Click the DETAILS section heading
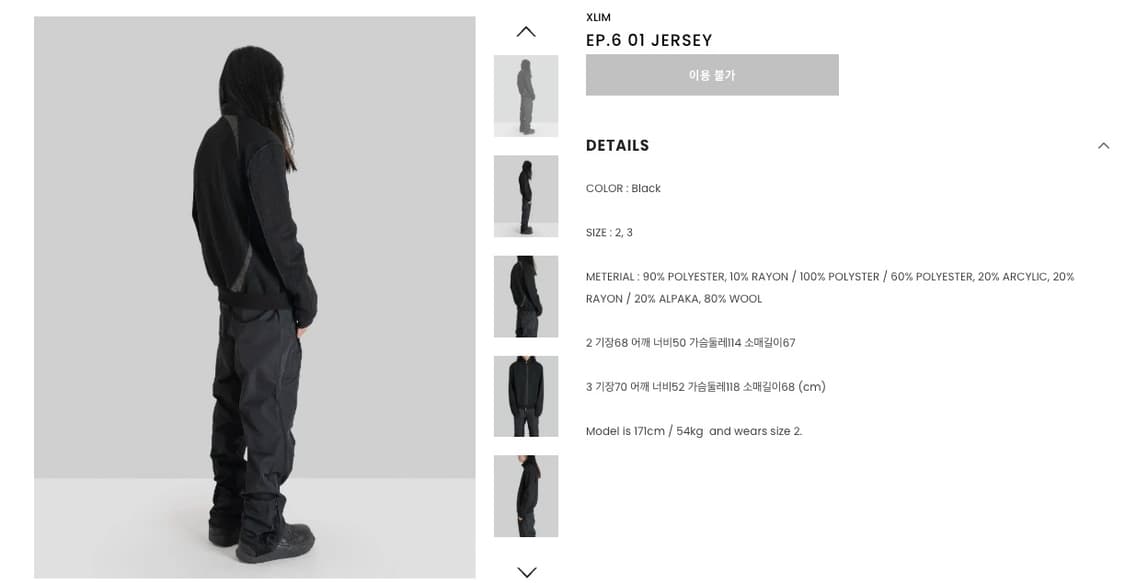The width and height of the screenshot is (1125, 583). (x=617, y=146)
